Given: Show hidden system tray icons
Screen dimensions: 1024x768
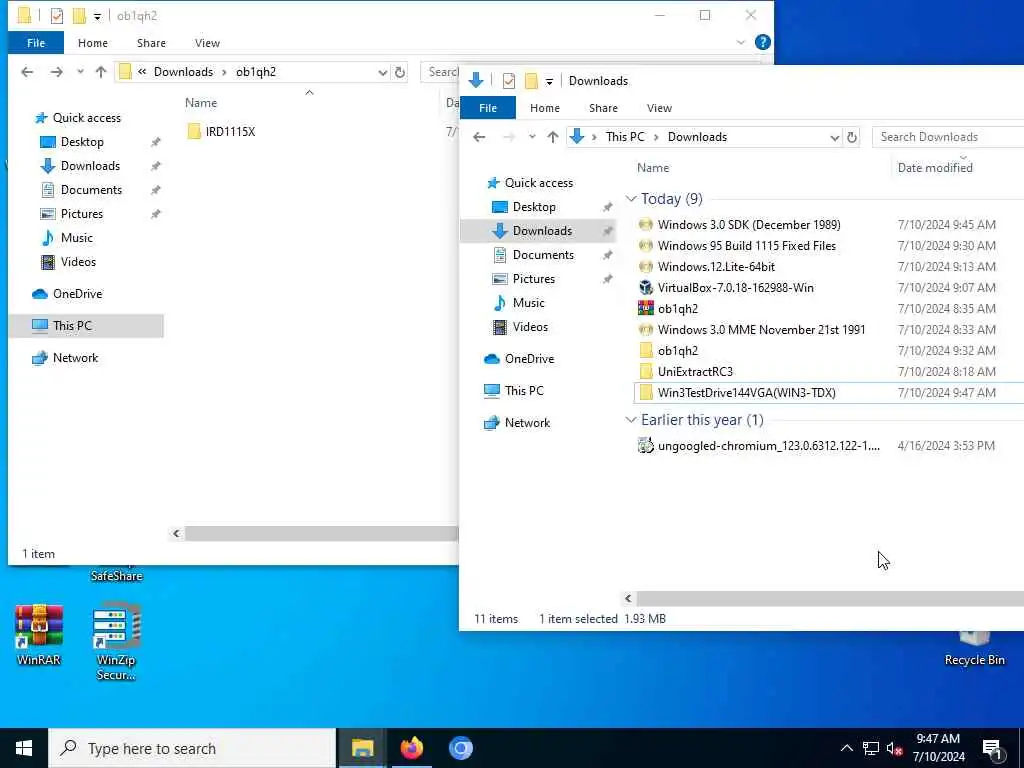Looking at the screenshot, I should (846, 749).
